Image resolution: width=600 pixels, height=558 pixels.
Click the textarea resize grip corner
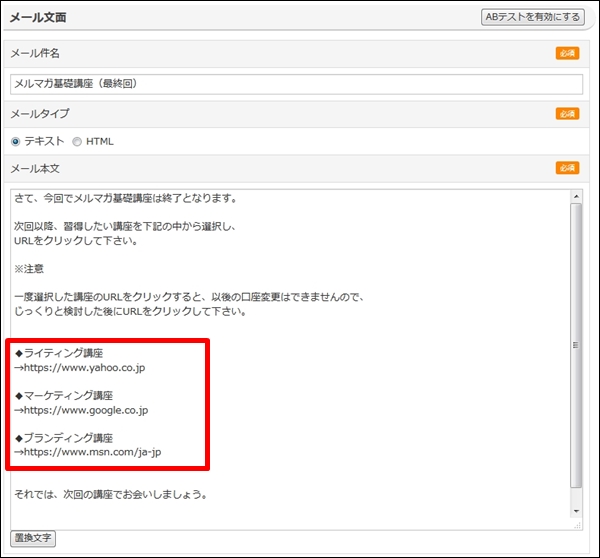(578, 526)
